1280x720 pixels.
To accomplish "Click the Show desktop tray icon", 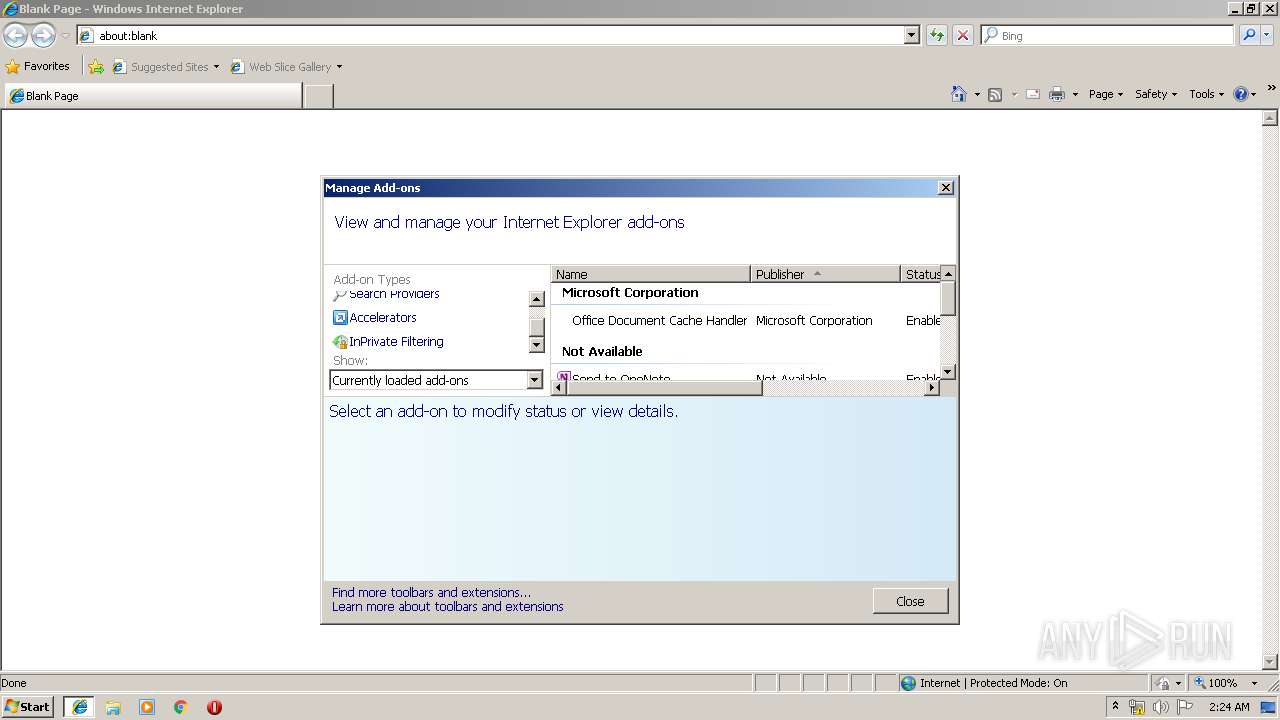I will tap(1270, 707).
